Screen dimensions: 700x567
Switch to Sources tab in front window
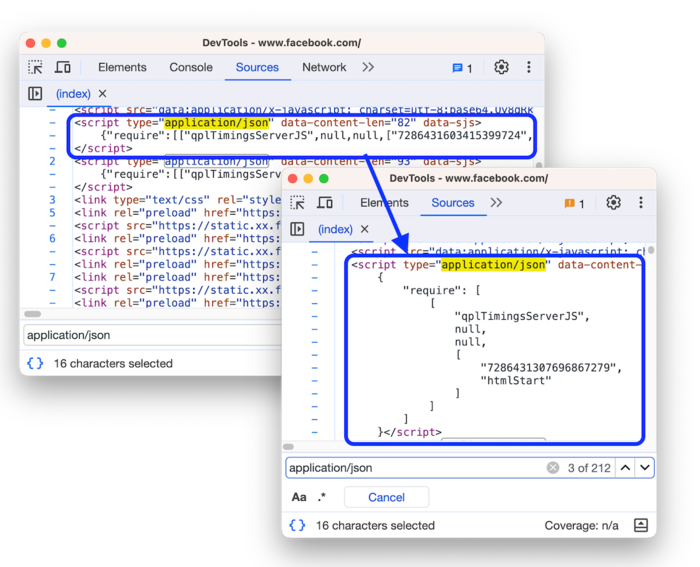pos(453,203)
